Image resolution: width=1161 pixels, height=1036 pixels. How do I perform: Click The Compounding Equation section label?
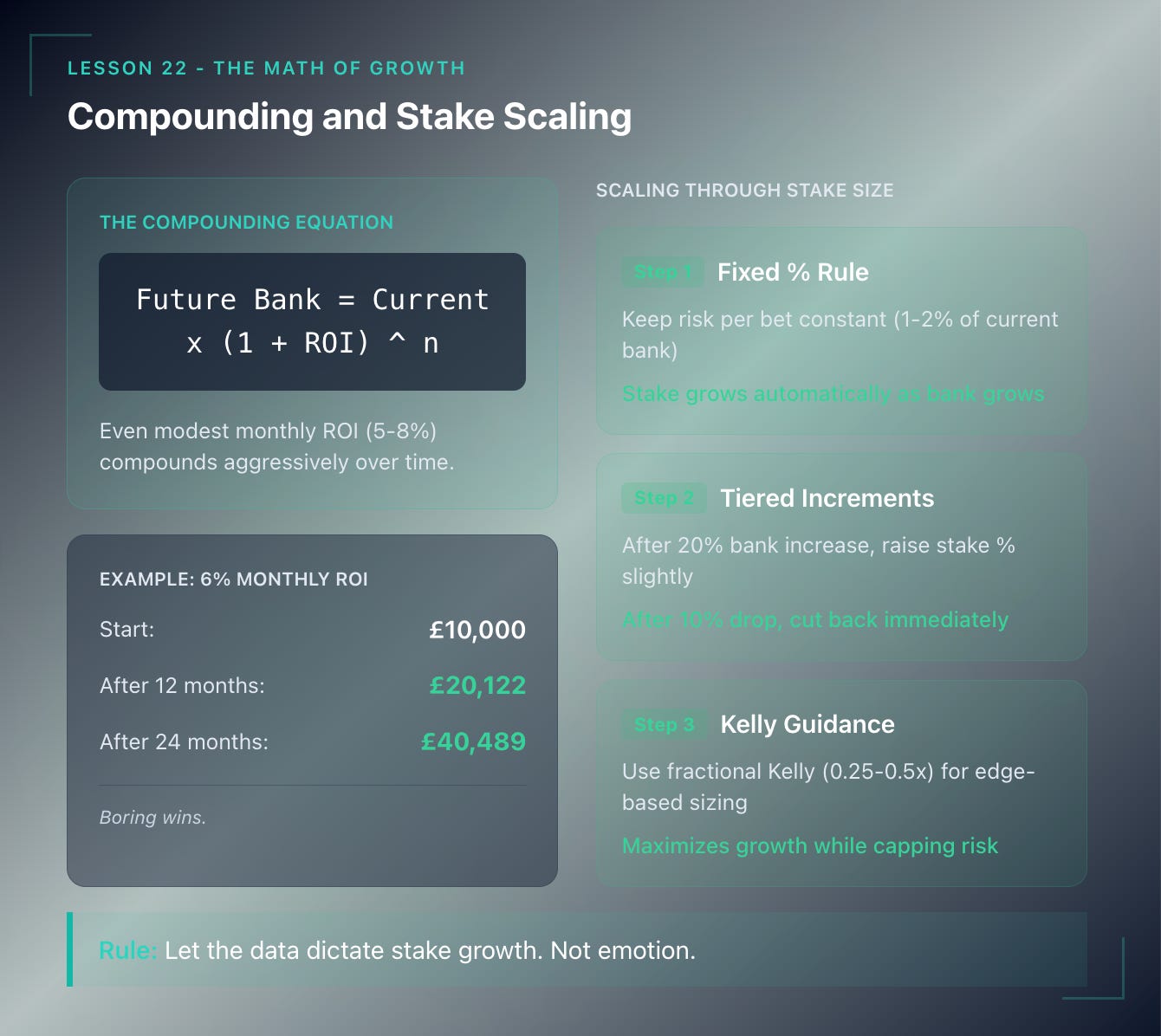[x=246, y=223]
